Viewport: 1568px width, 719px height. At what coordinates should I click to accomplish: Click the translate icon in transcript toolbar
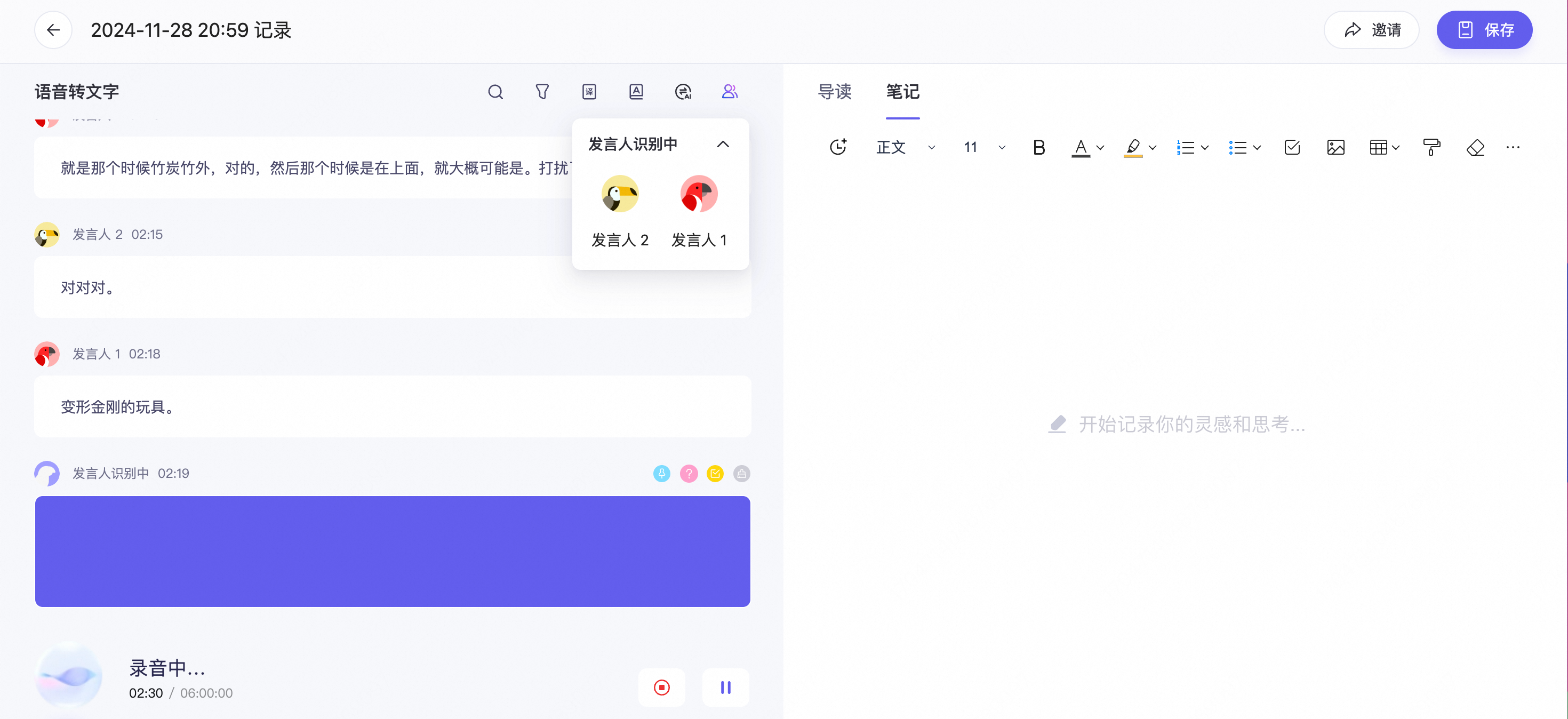[x=589, y=92]
